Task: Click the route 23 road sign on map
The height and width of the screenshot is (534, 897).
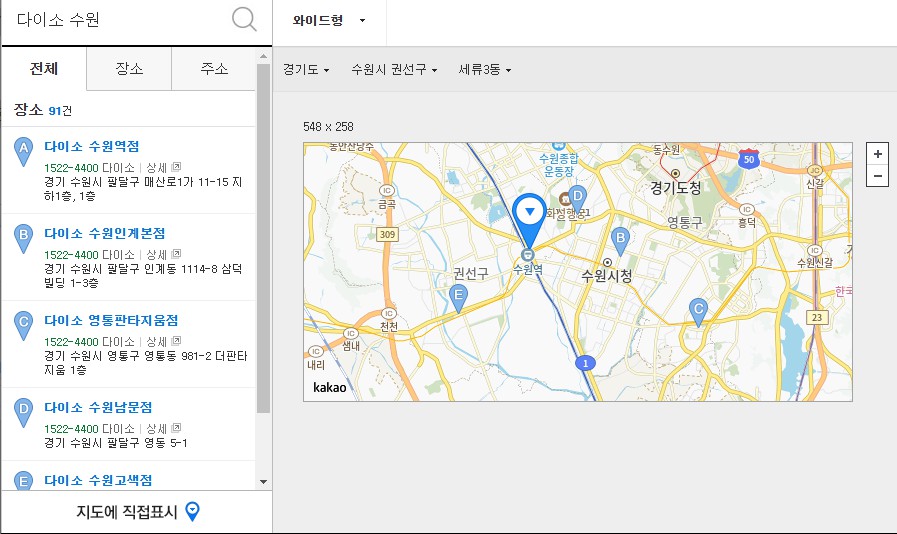Action: [817, 317]
